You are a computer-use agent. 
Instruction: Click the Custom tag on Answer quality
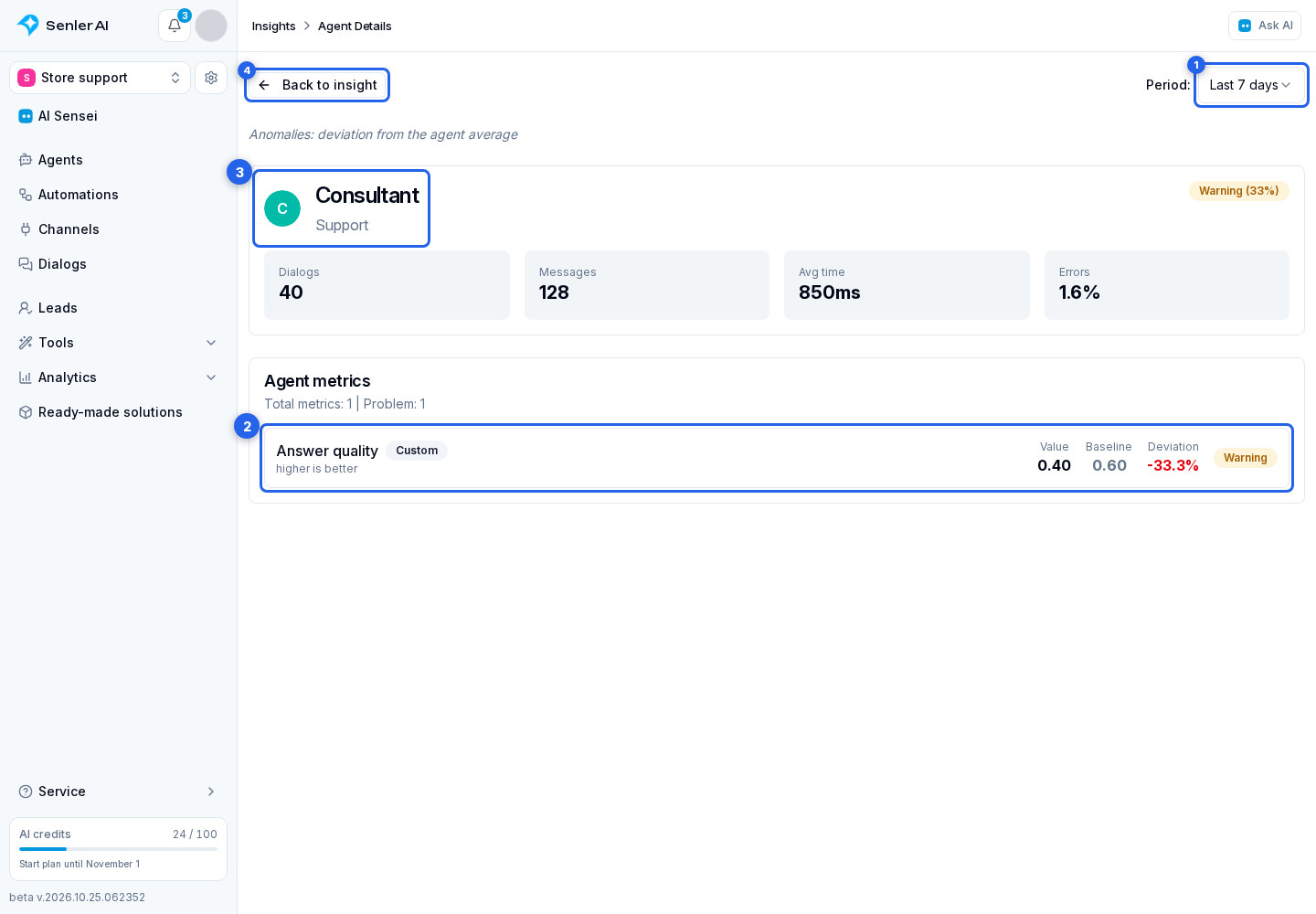point(417,451)
